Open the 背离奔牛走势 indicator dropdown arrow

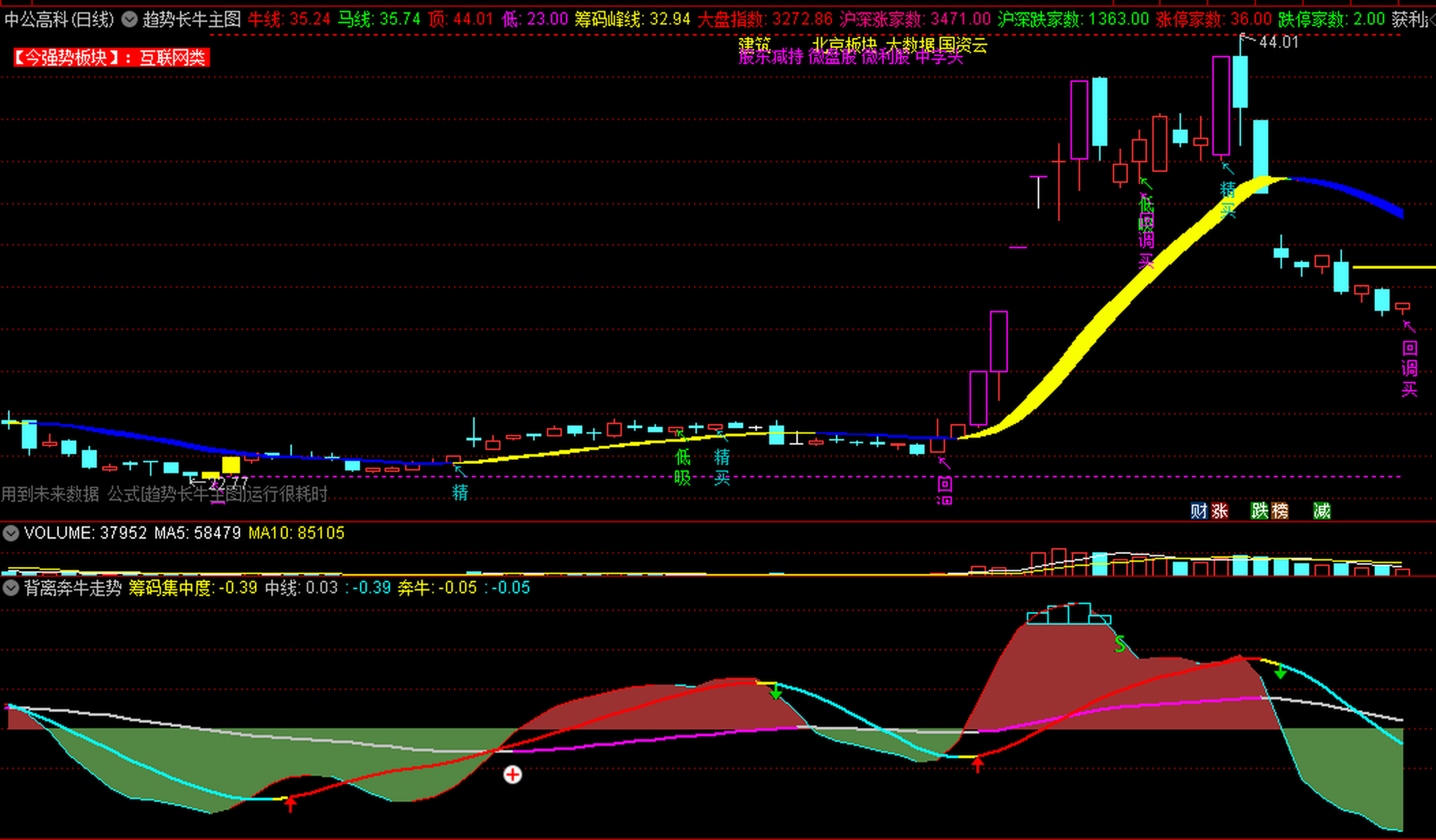(x=11, y=587)
